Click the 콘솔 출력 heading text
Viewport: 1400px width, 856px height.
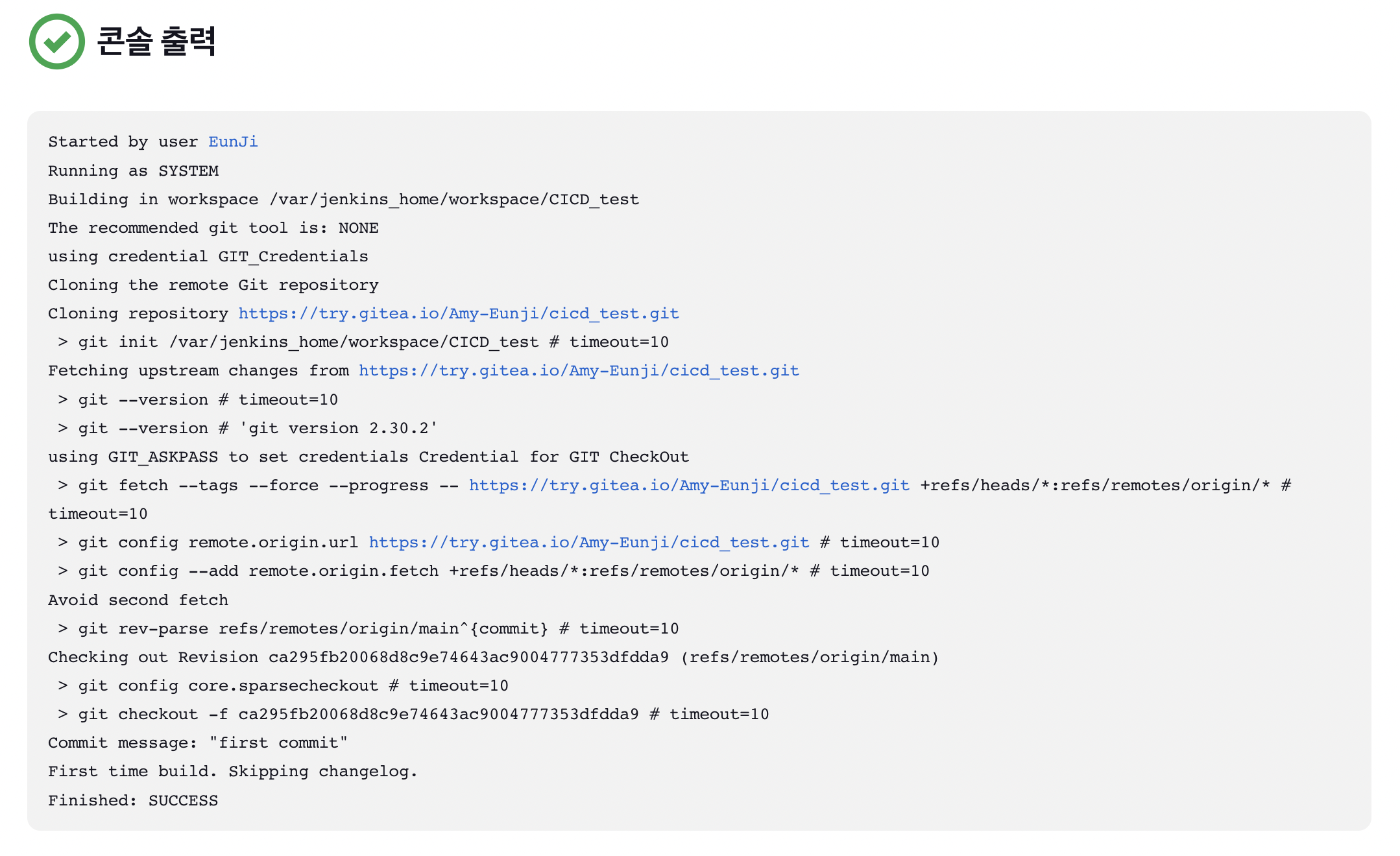[156, 42]
